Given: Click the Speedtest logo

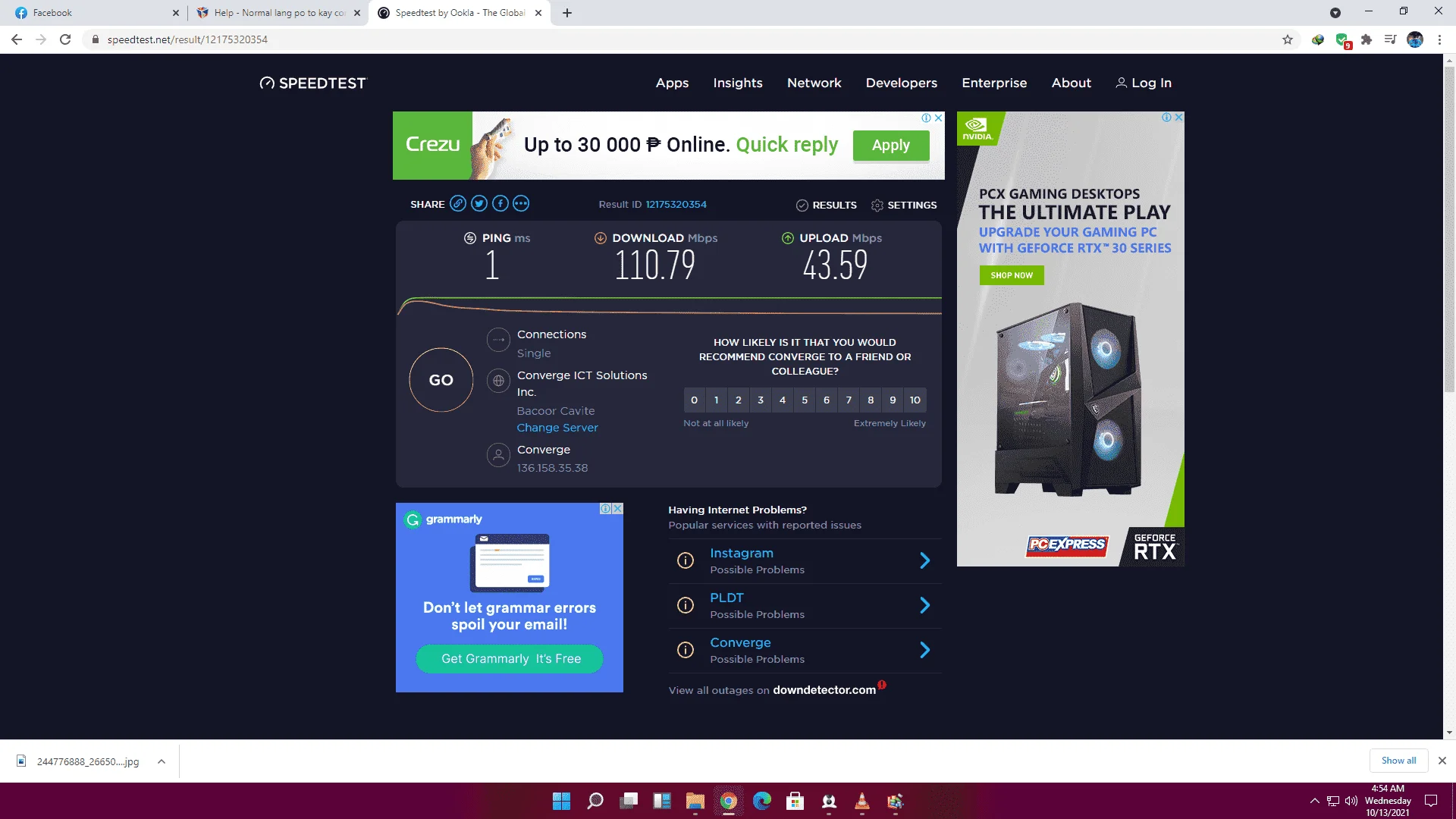Looking at the screenshot, I should pos(312,83).
